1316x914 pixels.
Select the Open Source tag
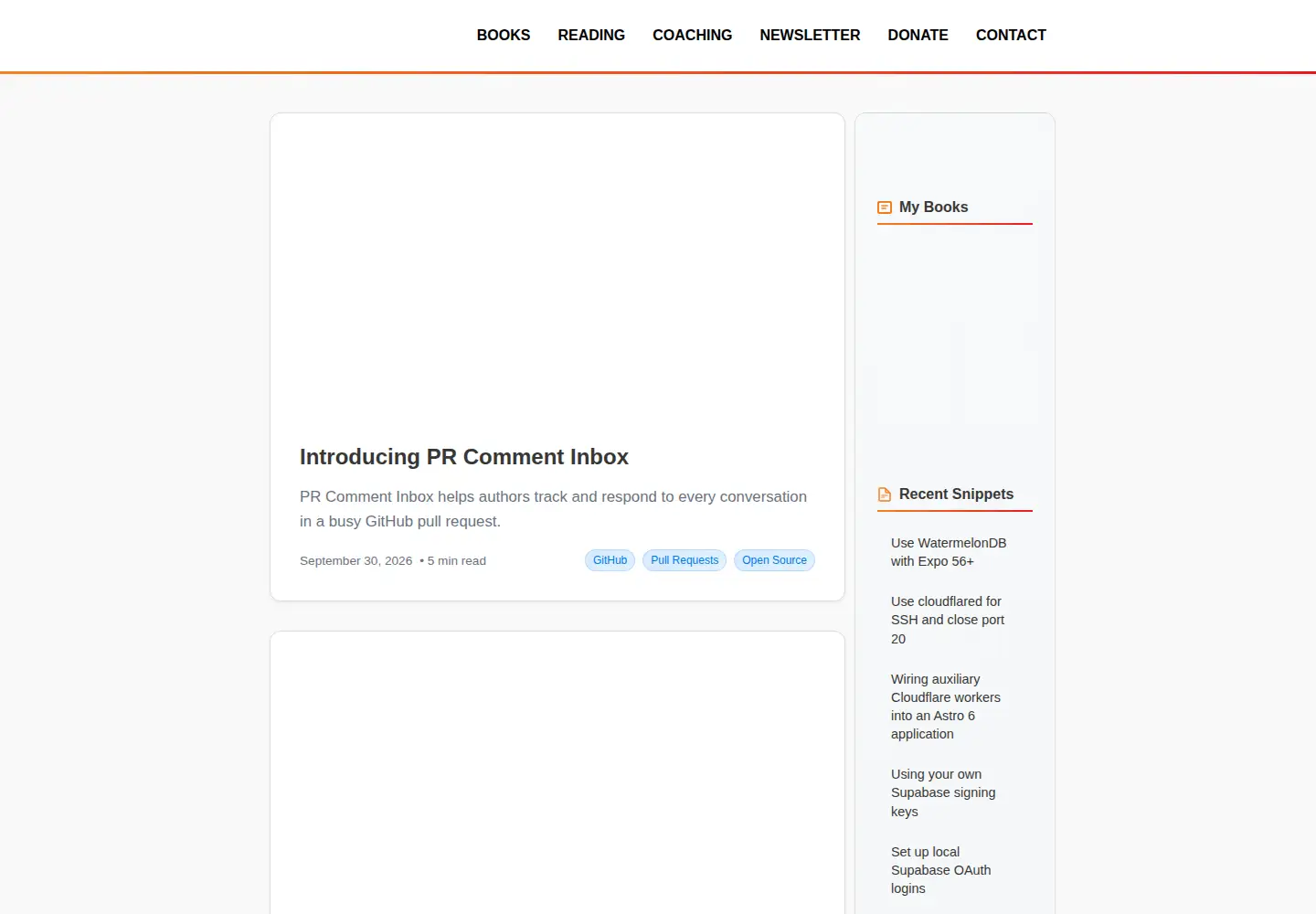774,560
